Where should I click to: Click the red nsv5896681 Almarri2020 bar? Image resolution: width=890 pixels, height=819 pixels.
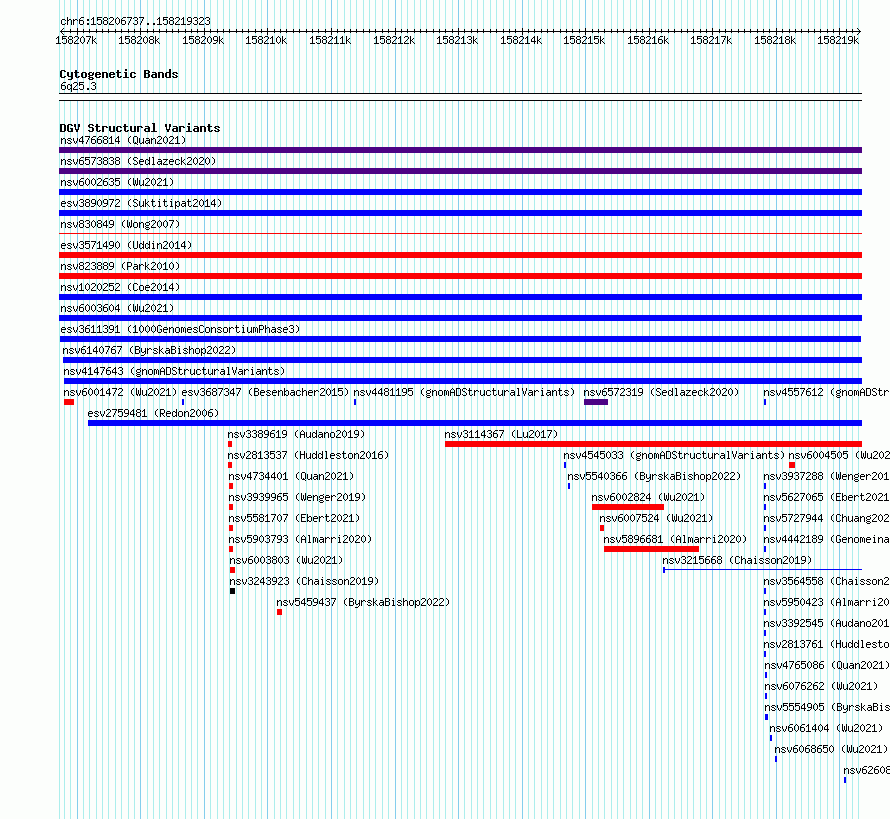[652, 549]
